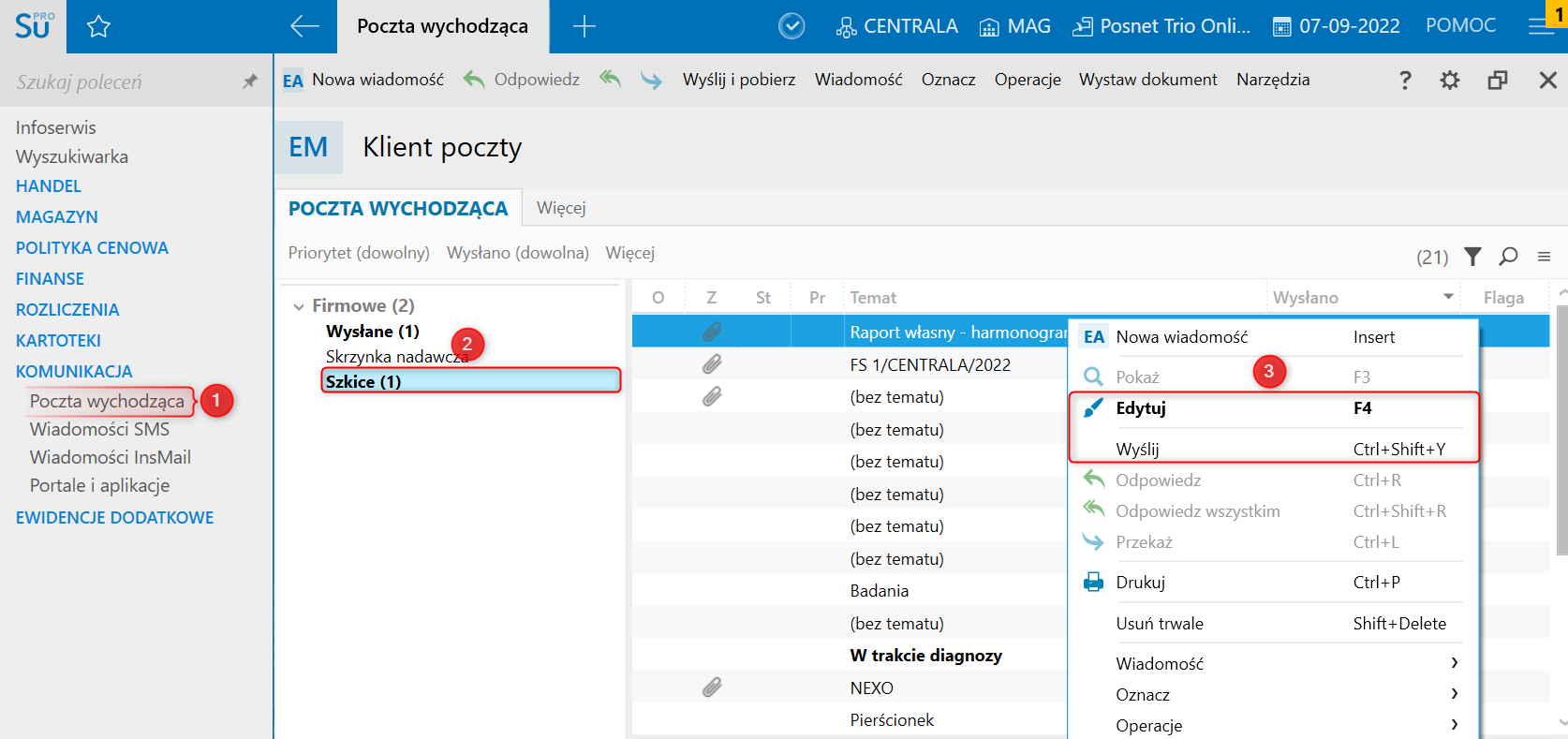Choose Edytuj in the context menu
This screenshot has width=1568, height=739.
(x=1274, y=408)
